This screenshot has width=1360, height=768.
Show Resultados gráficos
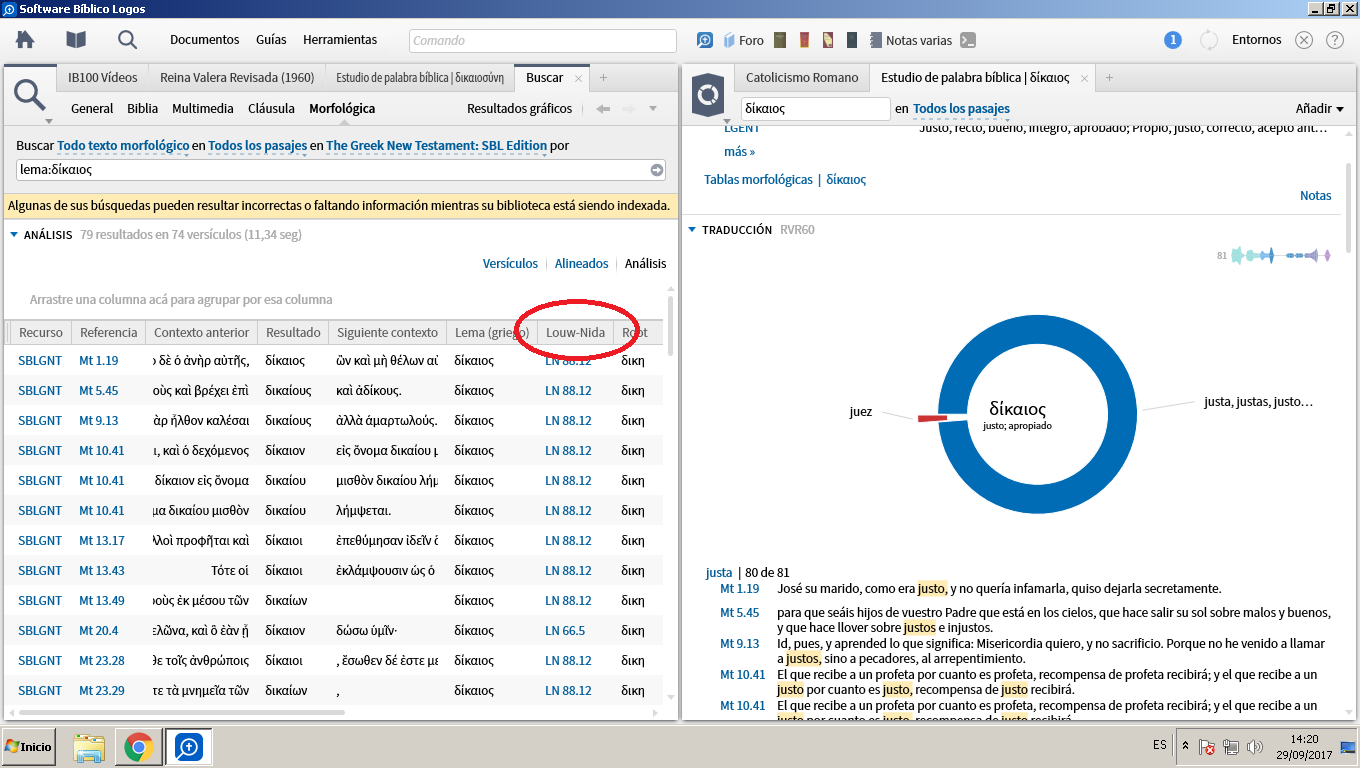(x=520, y=108)
